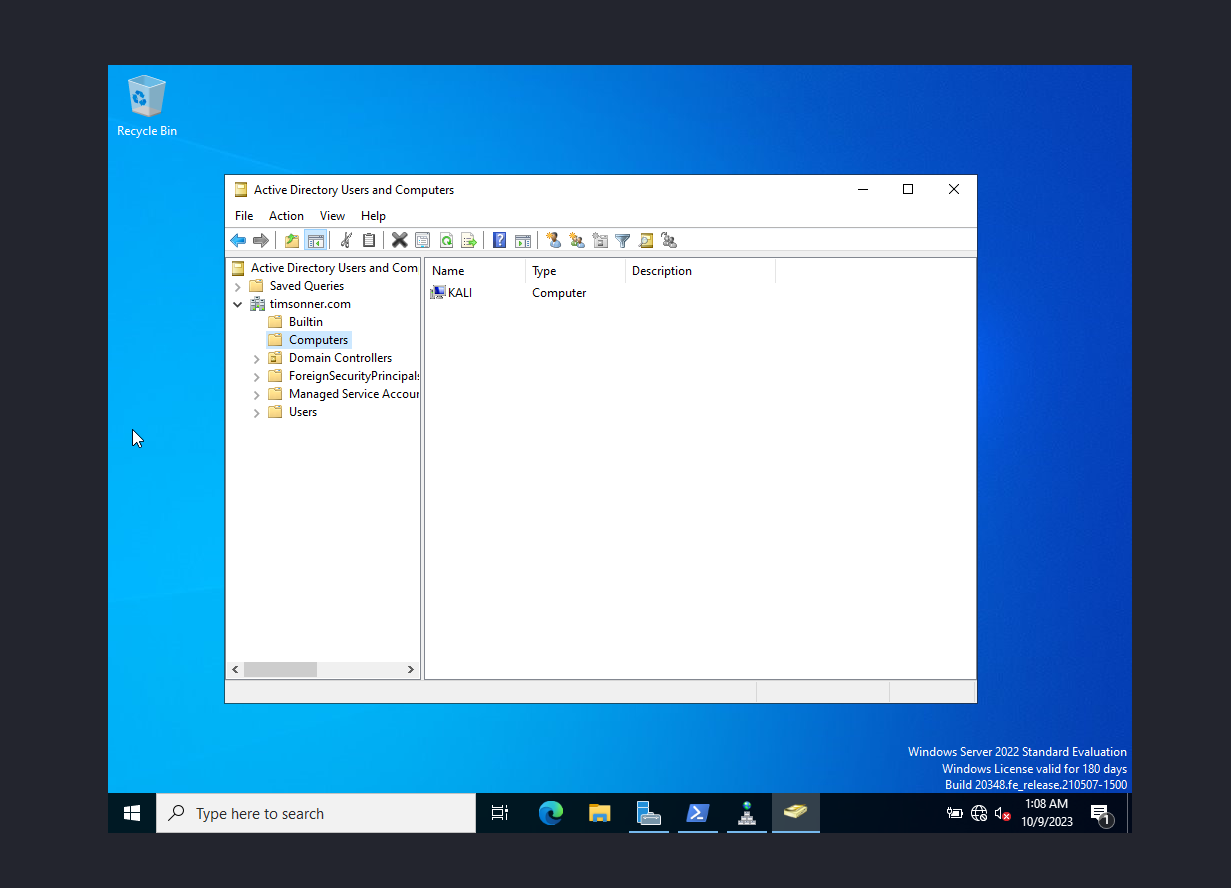
Task: Open the Help menu
Action: click(373, 216)
